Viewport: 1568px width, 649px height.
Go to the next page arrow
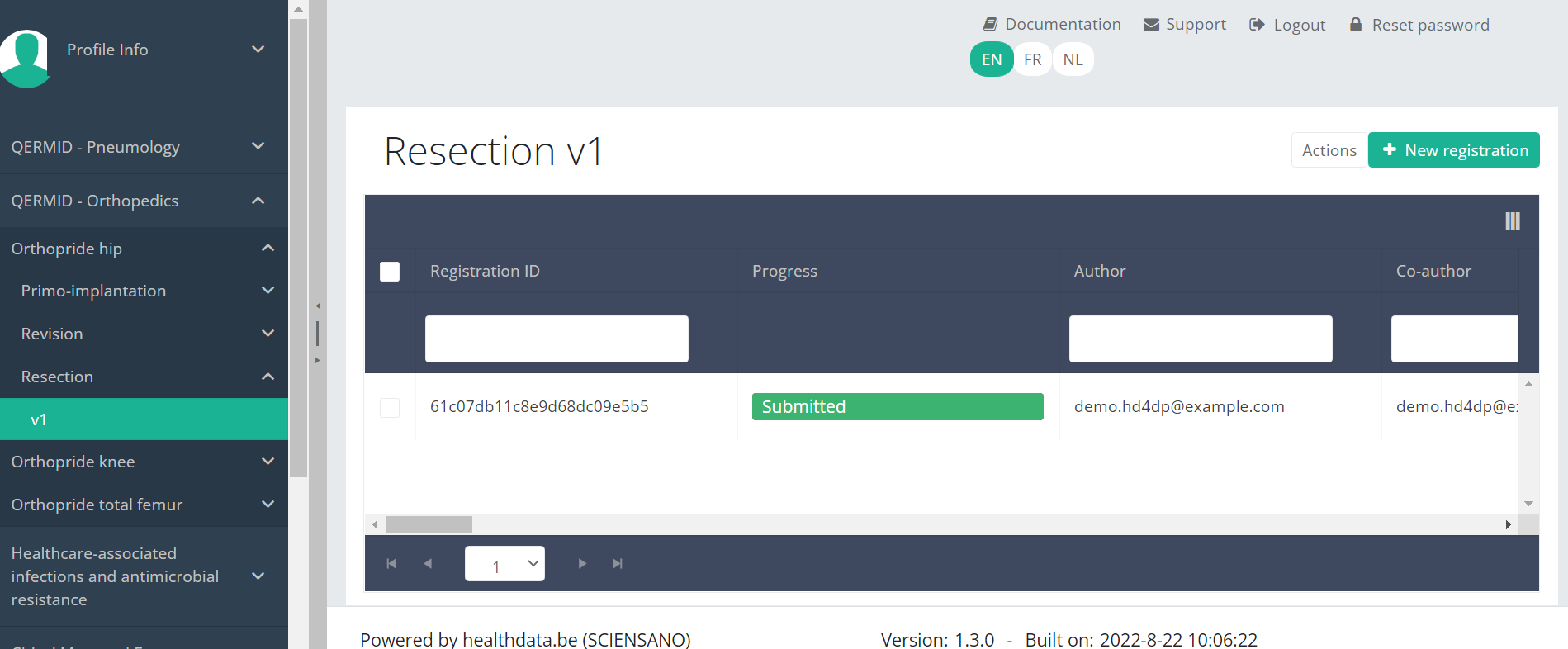[x=582, y=564]
